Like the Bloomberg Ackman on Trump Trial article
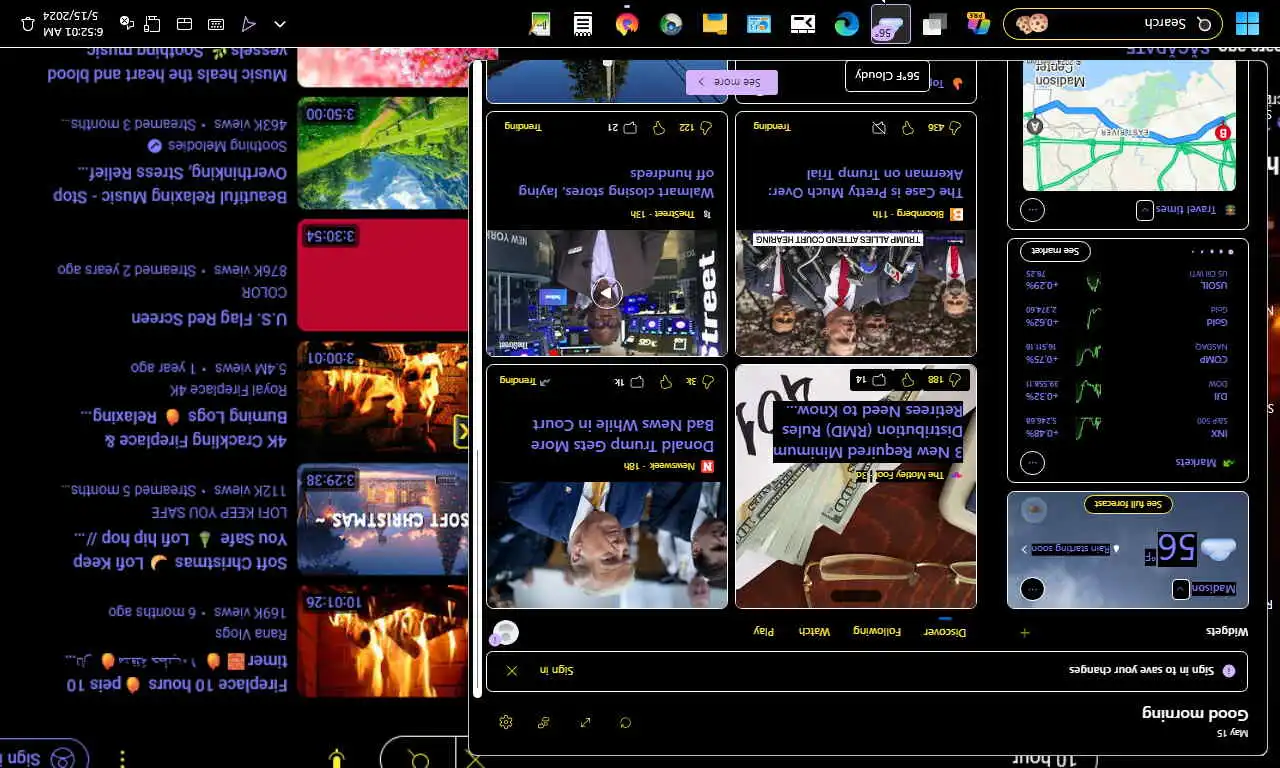 click(x=955, y=127)
